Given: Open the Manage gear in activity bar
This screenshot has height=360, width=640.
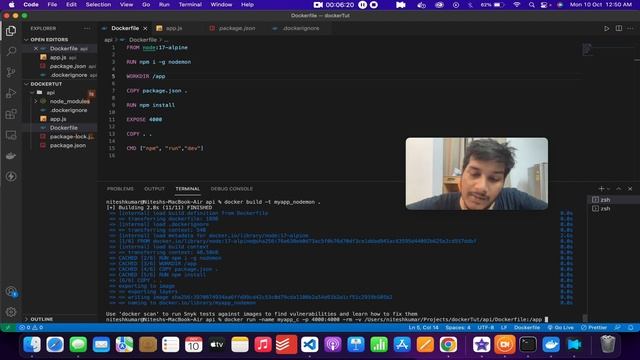Looking at the screenshot, I should tap(11, 312).
